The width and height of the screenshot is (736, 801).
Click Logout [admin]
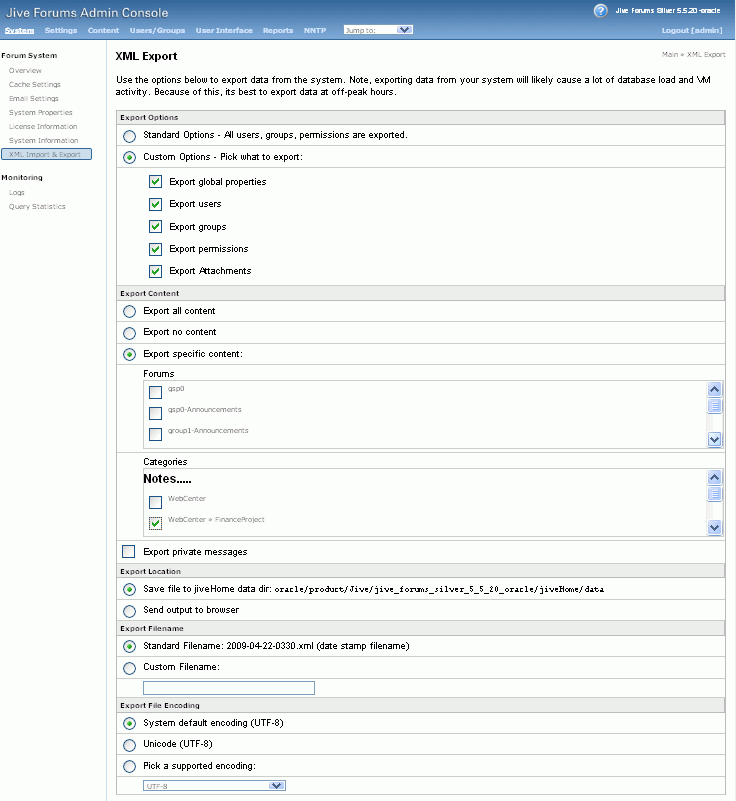click(690, 30)
